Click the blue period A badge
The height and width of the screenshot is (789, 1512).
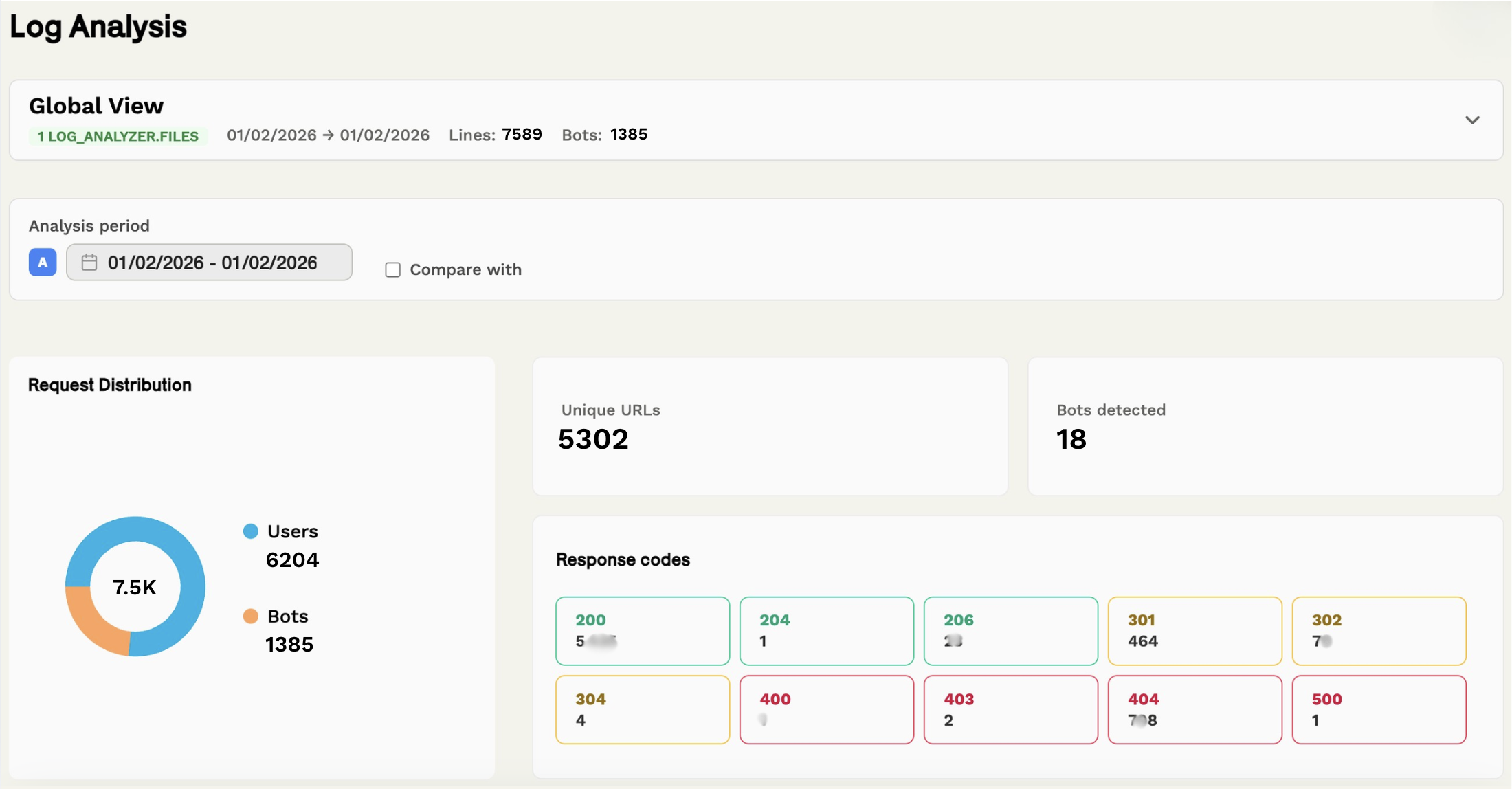43,263
